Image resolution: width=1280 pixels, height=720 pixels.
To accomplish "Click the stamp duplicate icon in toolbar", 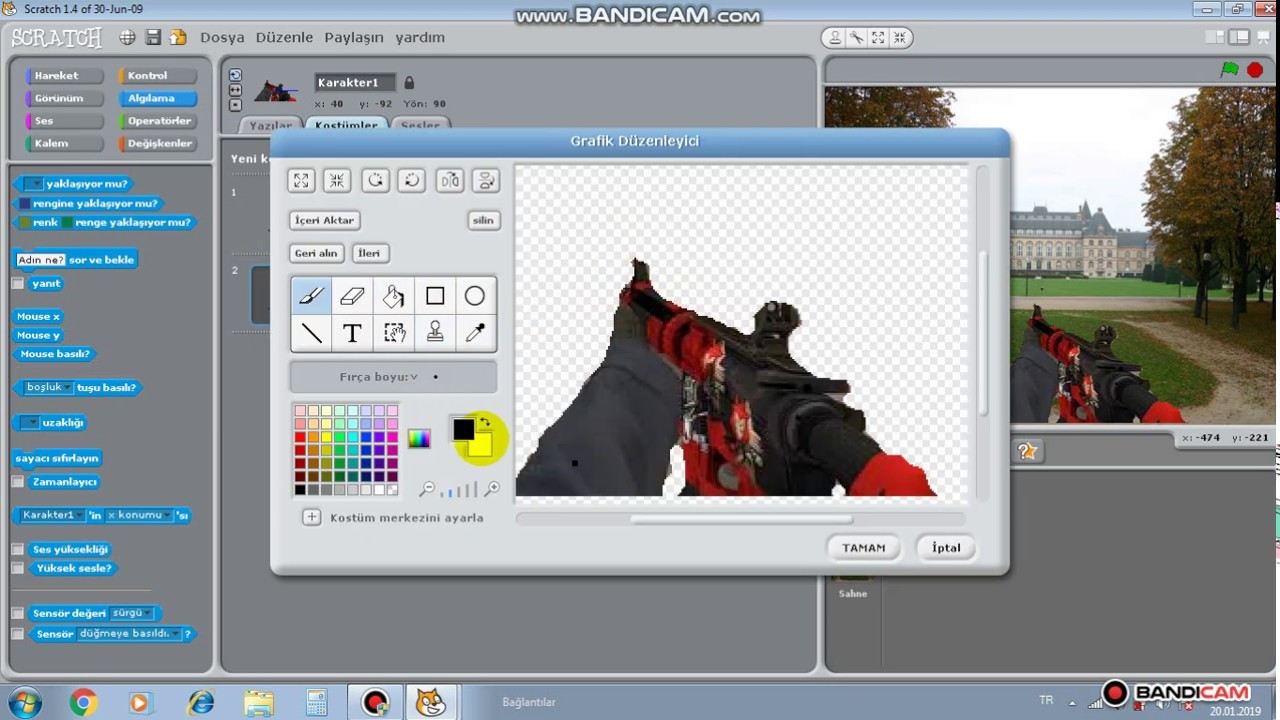I will [835, 38].
